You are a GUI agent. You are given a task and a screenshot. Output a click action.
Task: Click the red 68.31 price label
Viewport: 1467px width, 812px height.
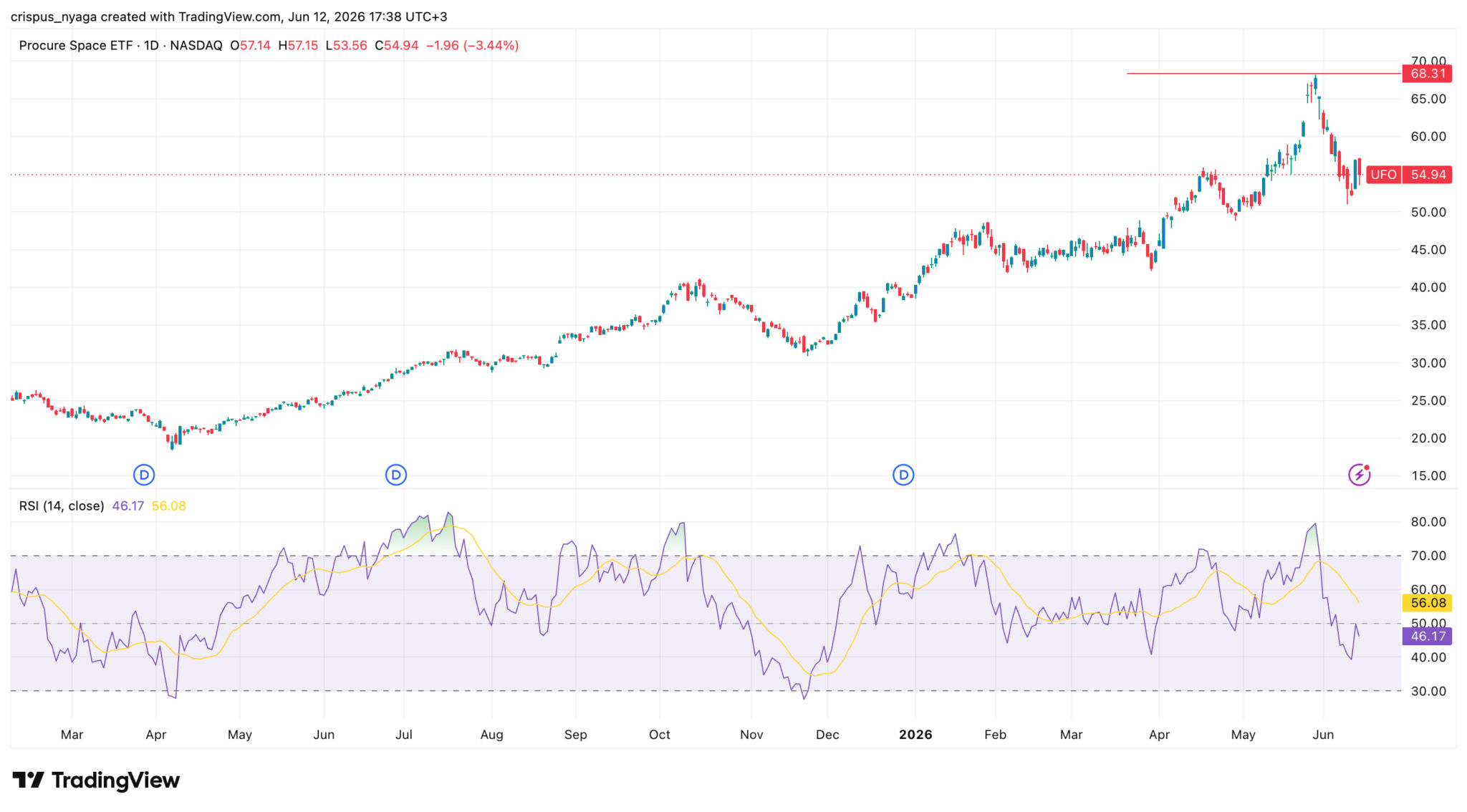[x=1427, y=74]
